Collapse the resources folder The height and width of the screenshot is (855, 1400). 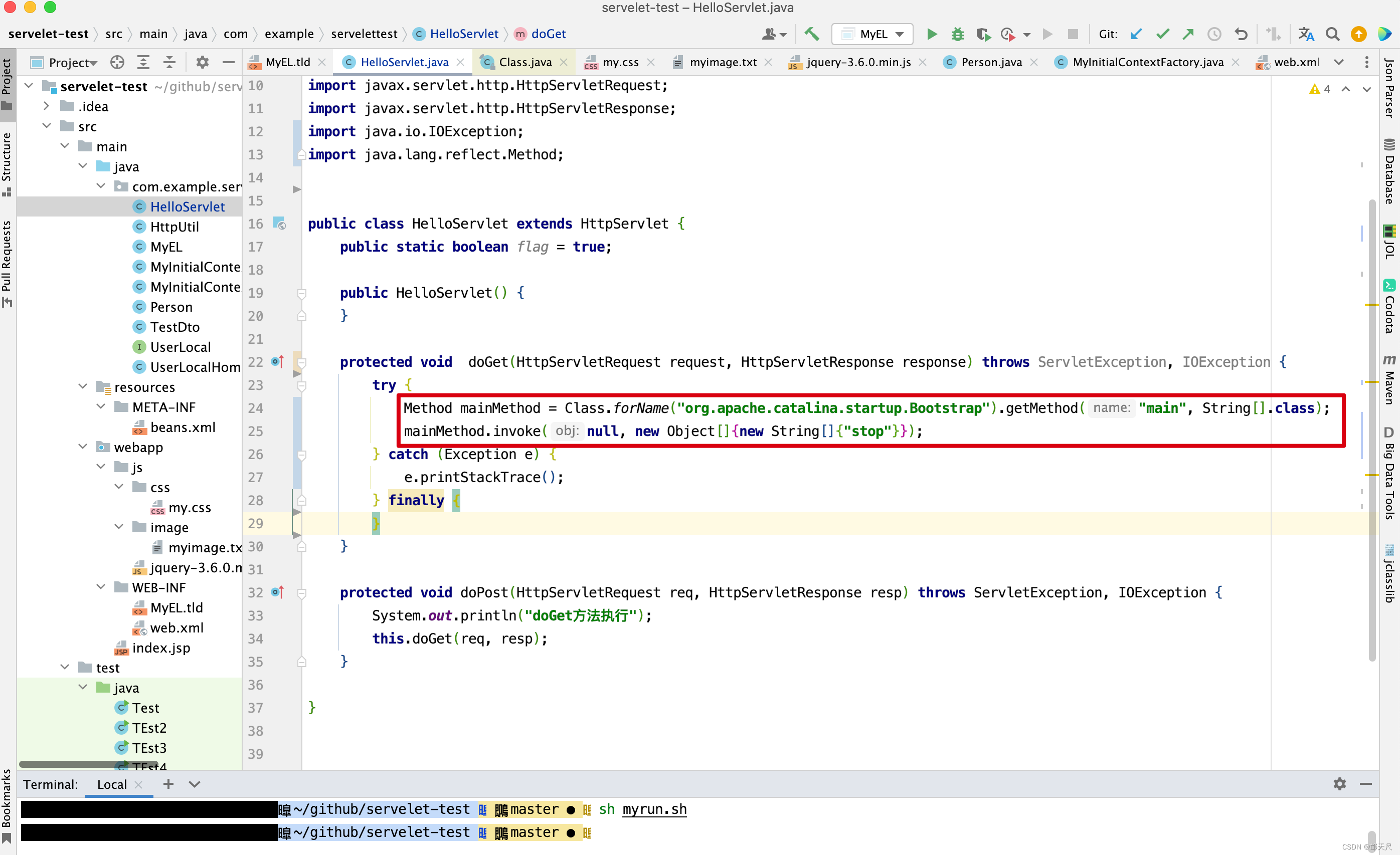click(83, 386)
